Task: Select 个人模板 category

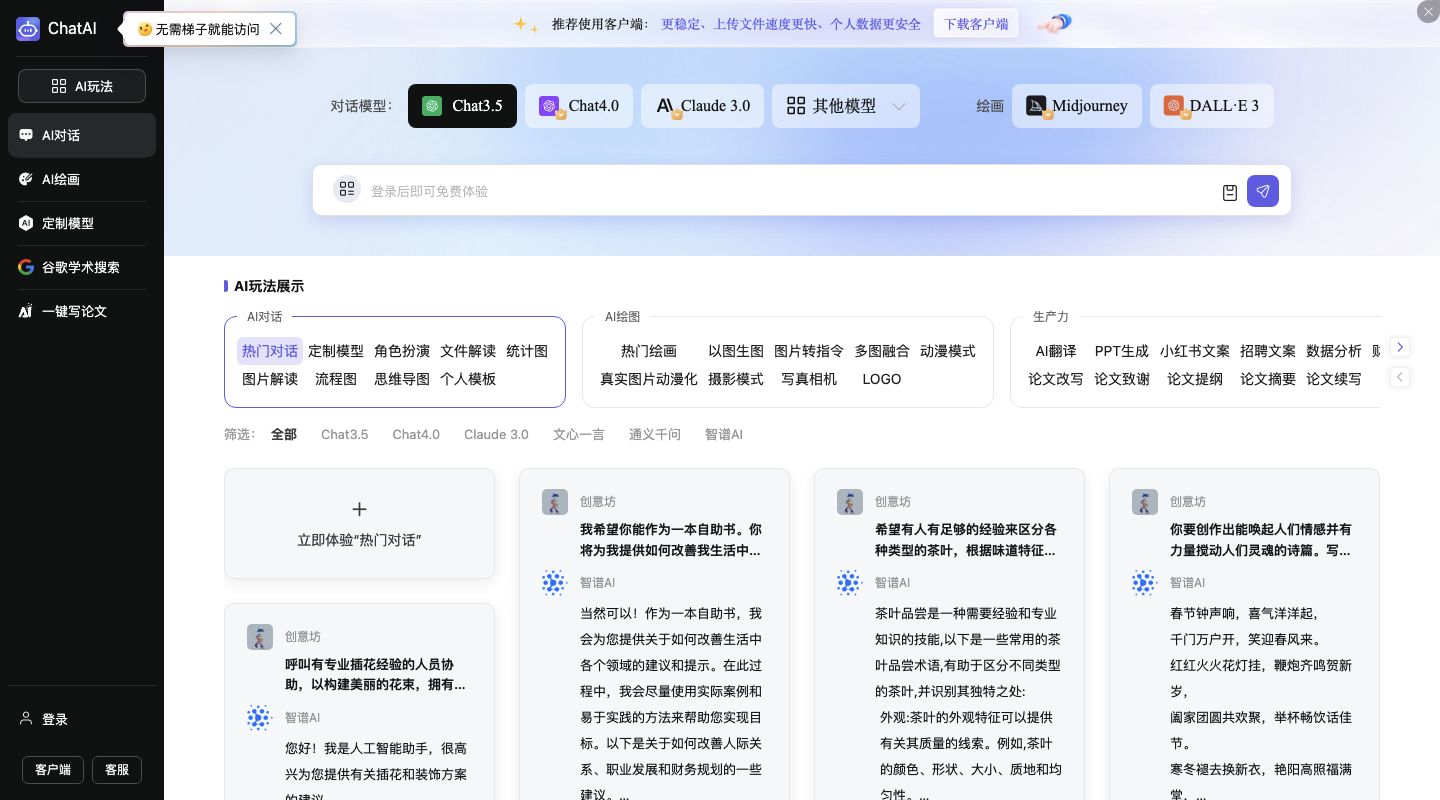Action: 468,379
